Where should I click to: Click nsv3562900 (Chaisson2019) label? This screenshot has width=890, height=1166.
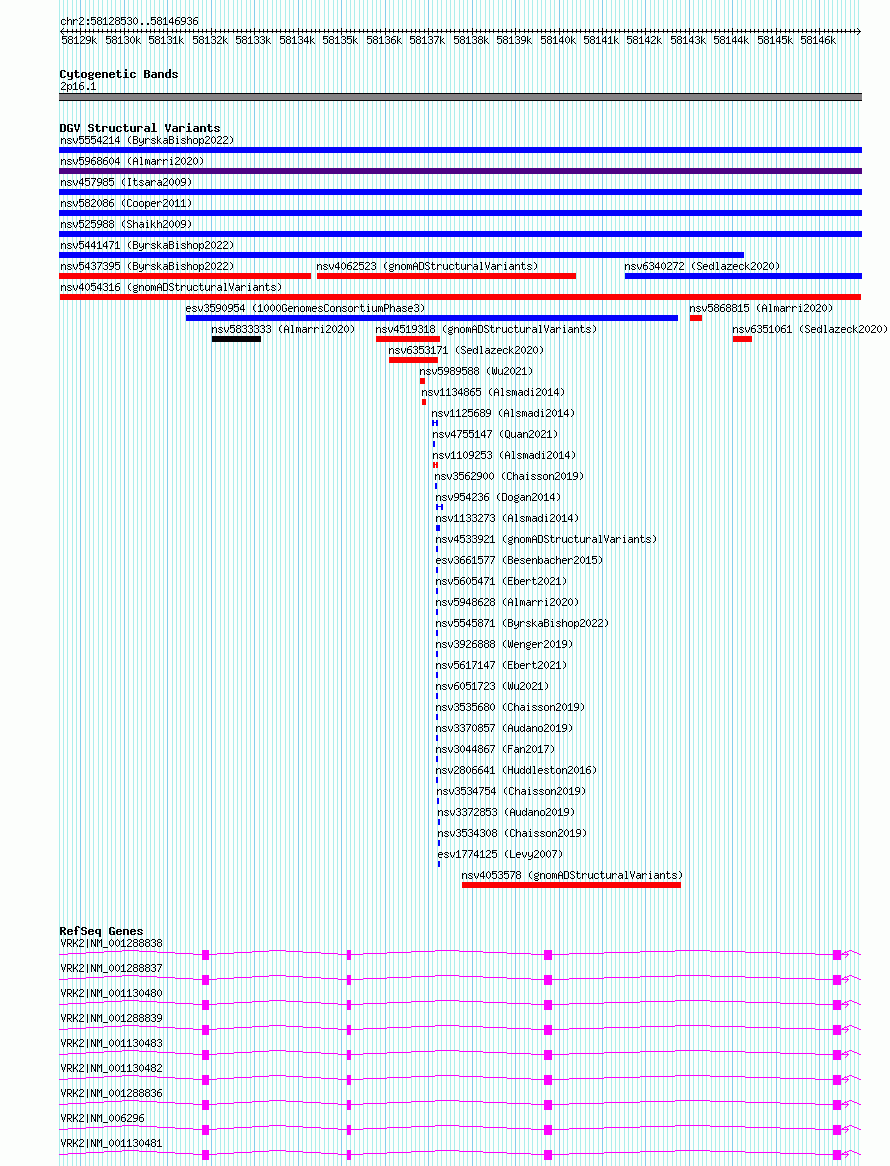[509, 476]
